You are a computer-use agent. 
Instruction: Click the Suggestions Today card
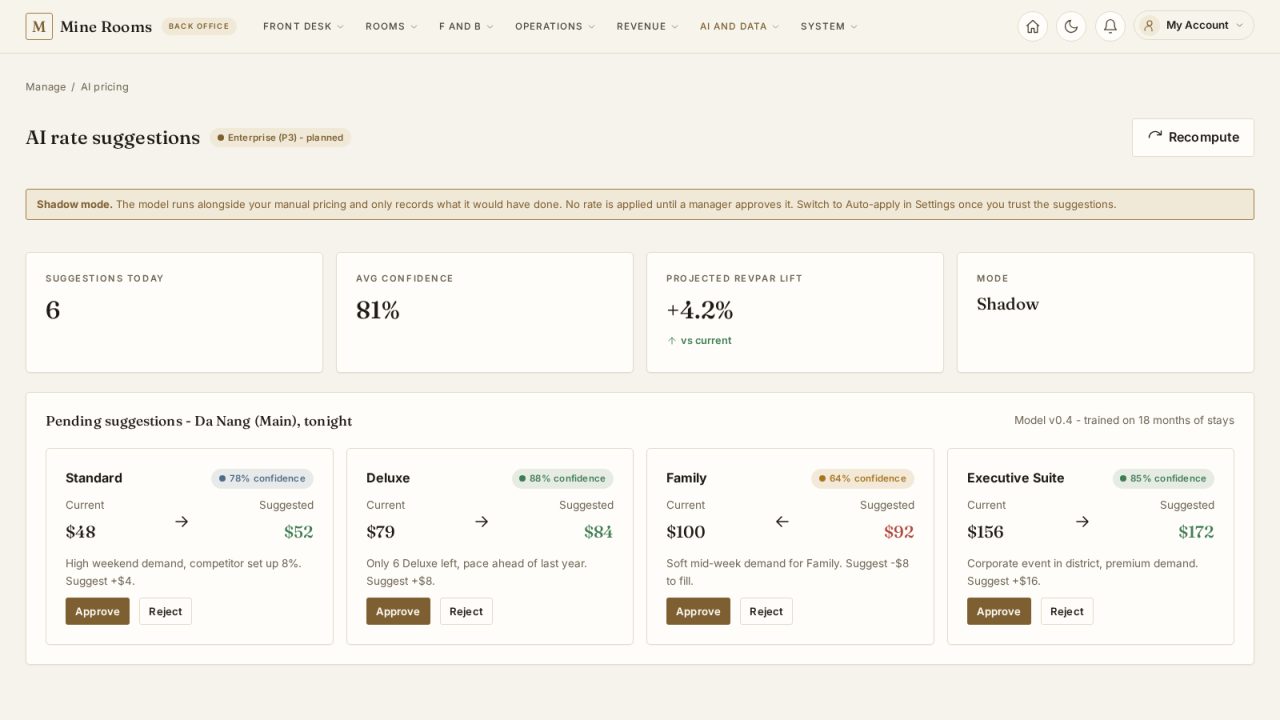174,312
